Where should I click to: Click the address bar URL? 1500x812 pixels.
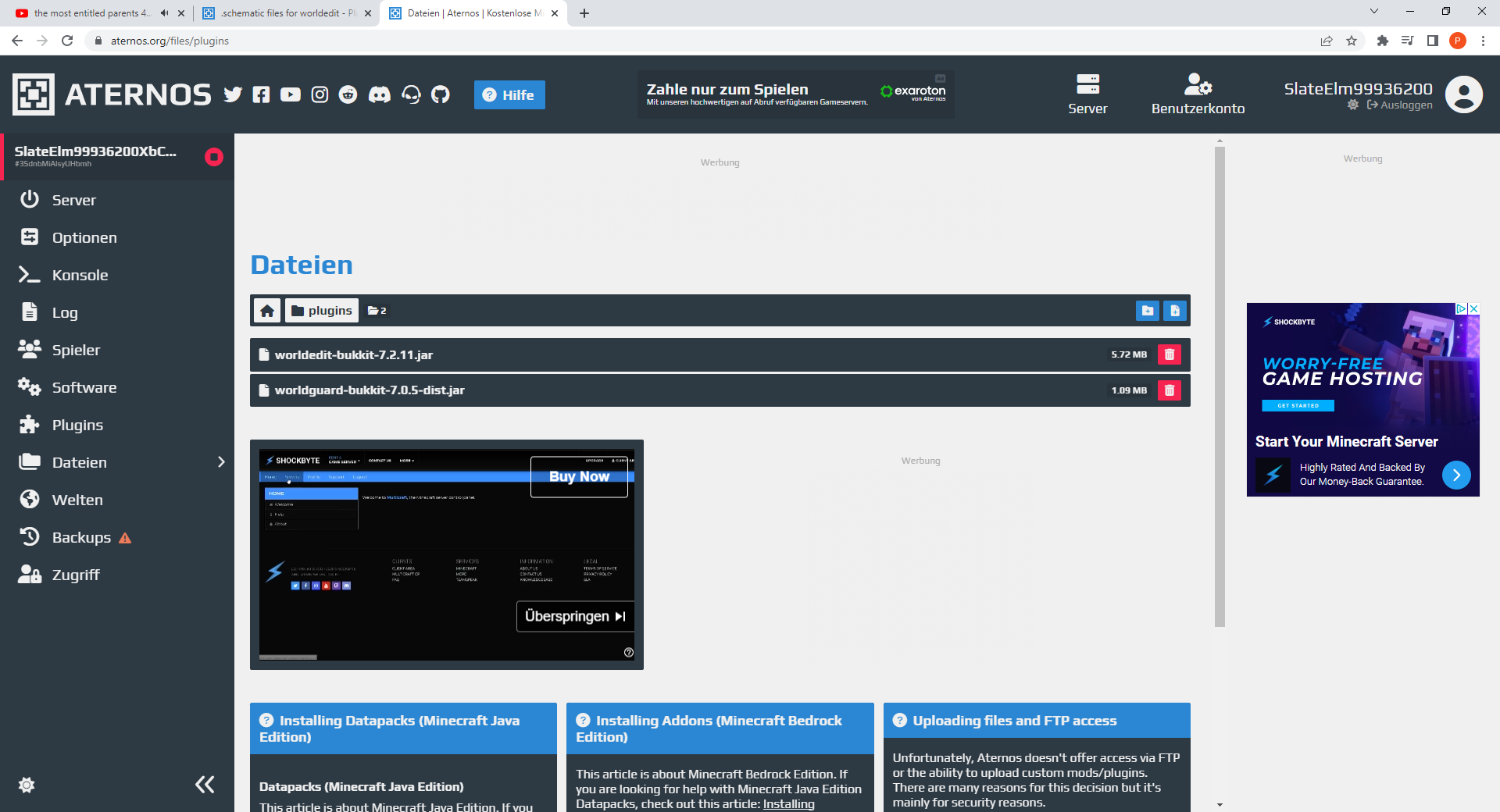coord(170,41)
